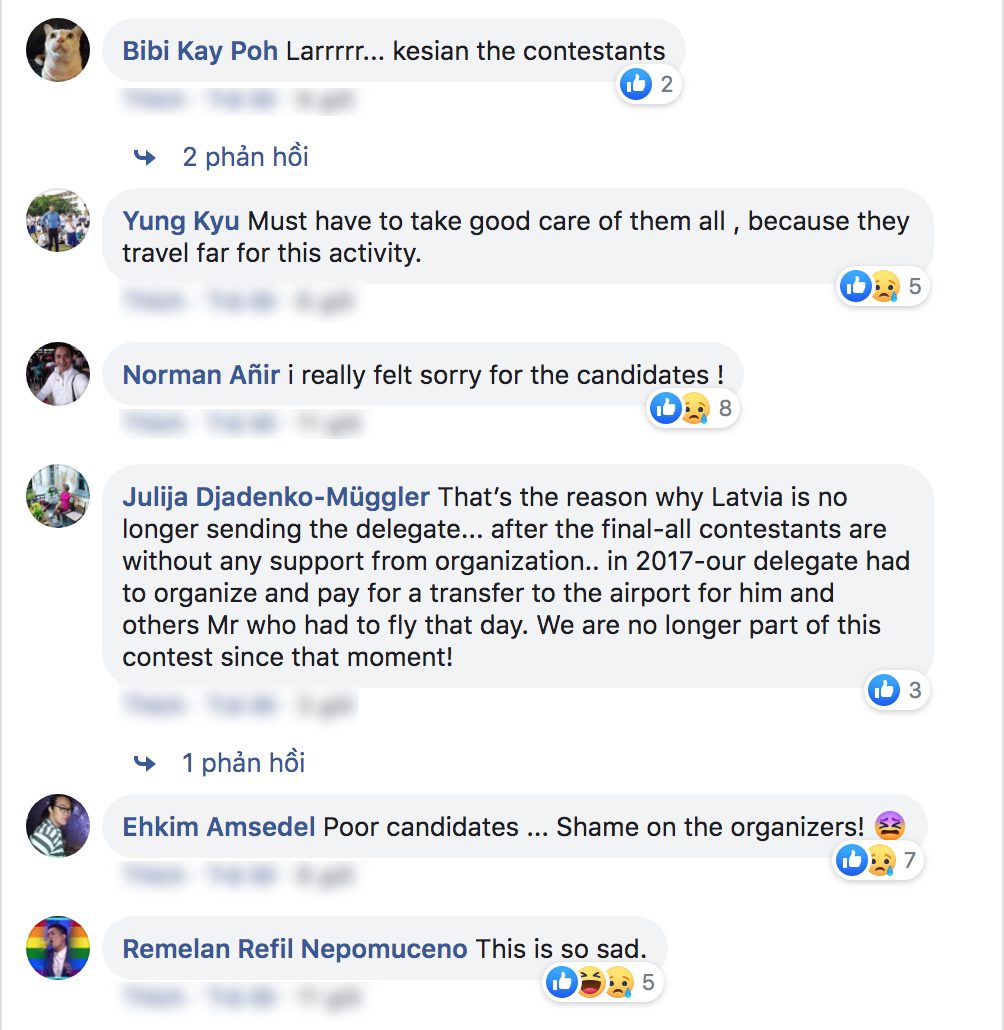Click reply arrow icon beside 1 phản hồi

(x=145, y=764)
